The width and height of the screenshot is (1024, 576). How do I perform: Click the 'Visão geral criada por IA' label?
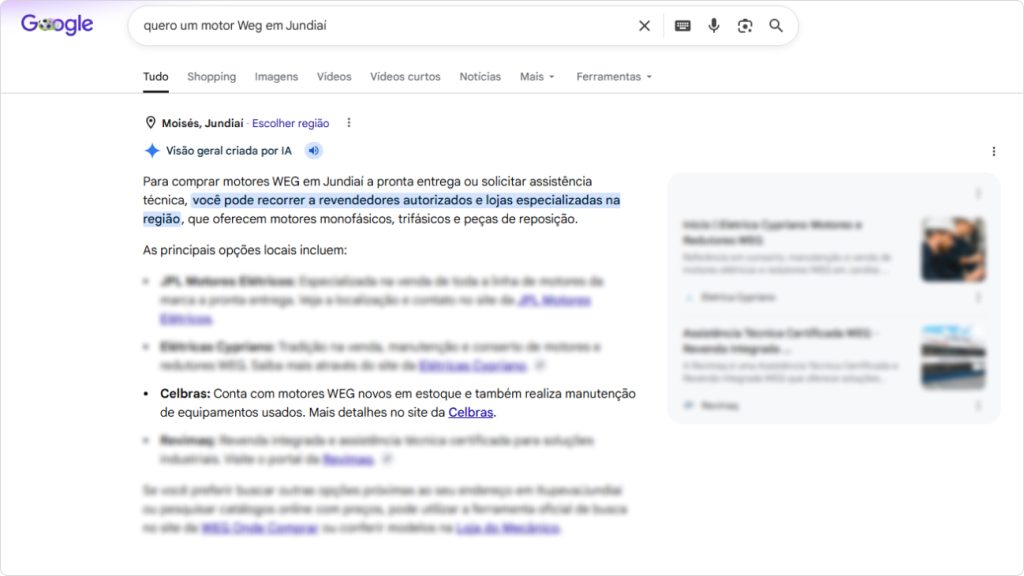coord(229,151)
